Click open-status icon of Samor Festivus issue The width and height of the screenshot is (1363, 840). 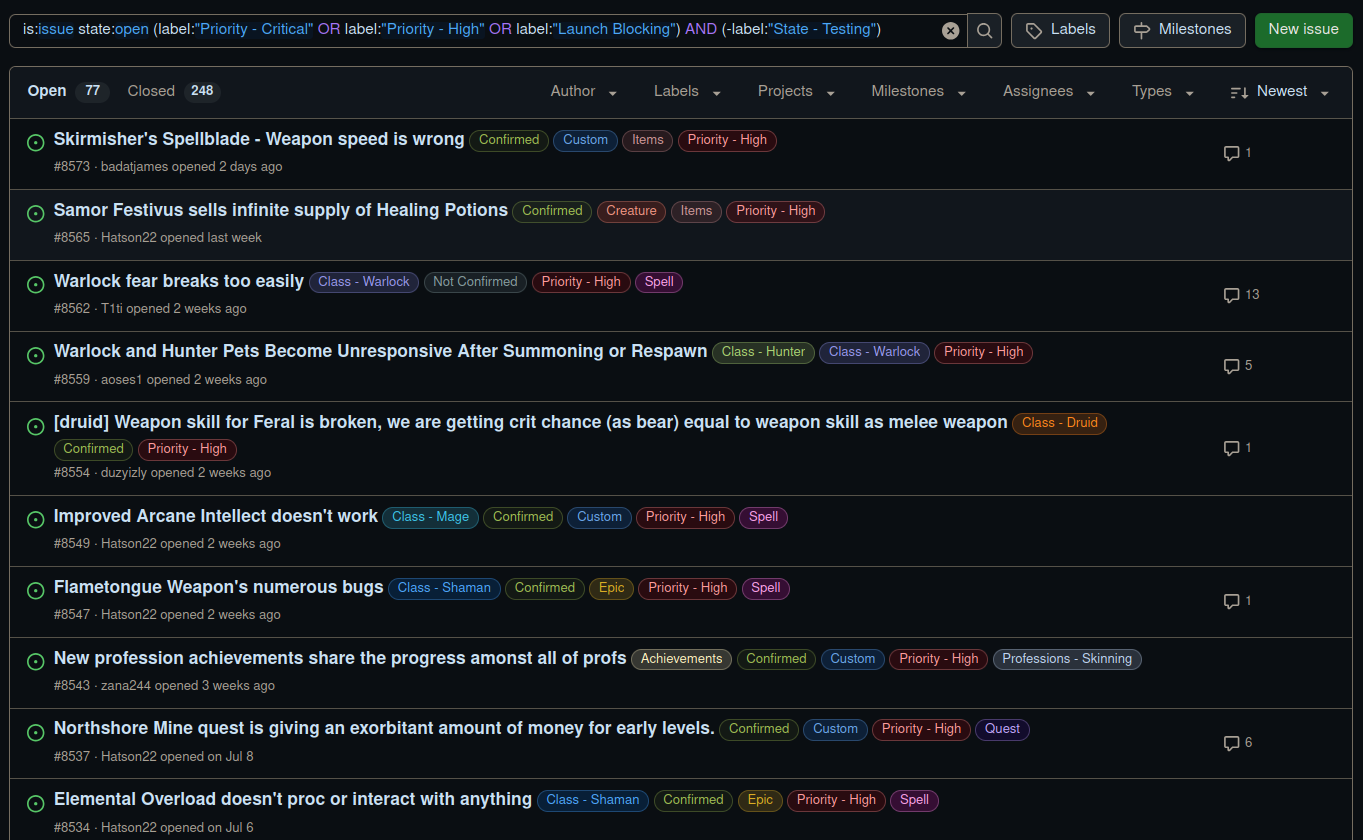(x=35, y=213)
